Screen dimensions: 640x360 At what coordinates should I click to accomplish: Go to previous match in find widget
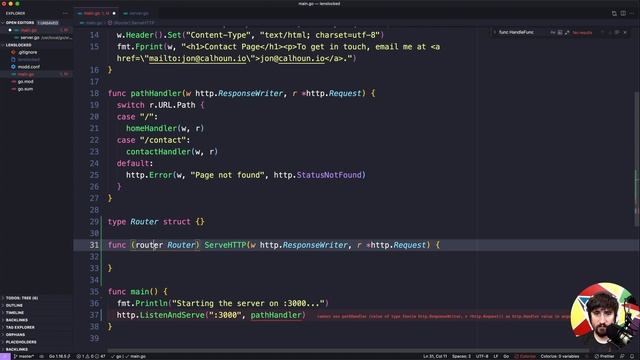click(602, 32)
